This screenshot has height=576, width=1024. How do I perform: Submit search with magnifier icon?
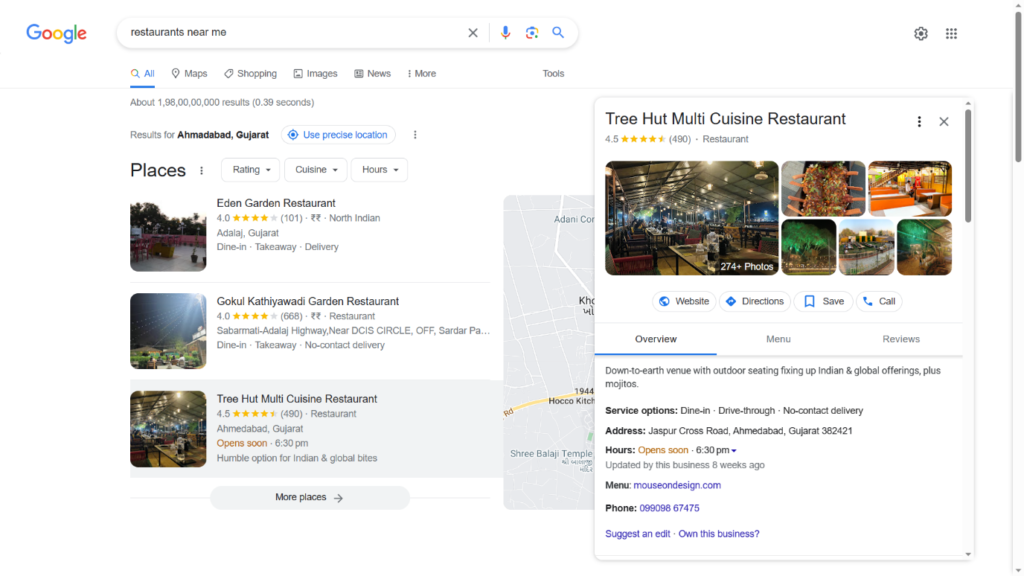tap(558, 33)
